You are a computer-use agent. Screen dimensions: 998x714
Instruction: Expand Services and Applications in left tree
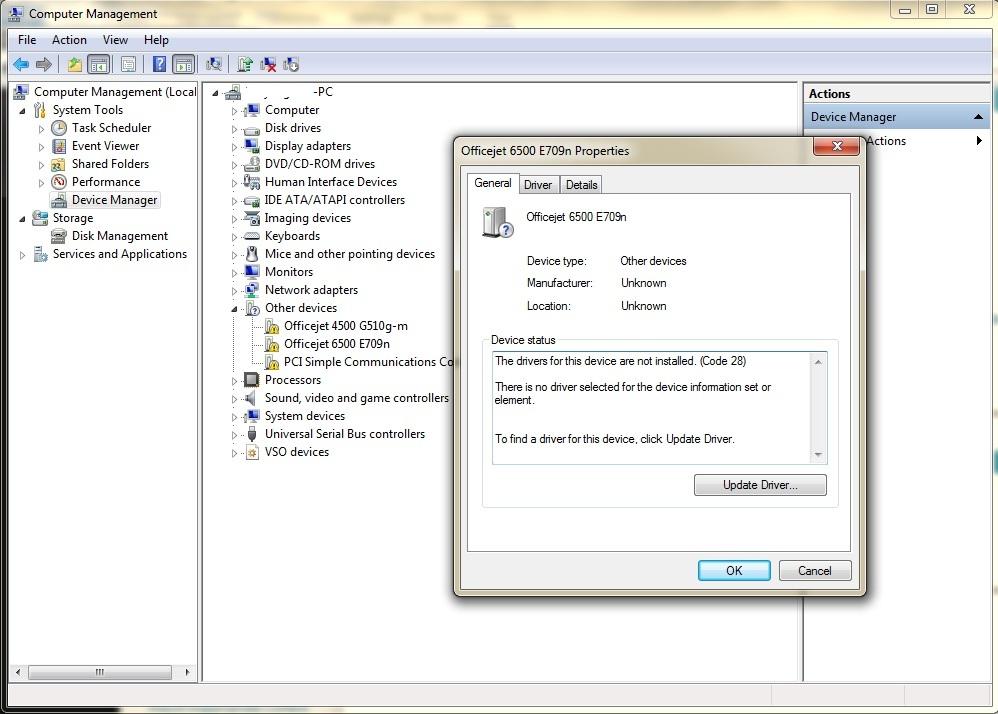click(x=23, y=255)
